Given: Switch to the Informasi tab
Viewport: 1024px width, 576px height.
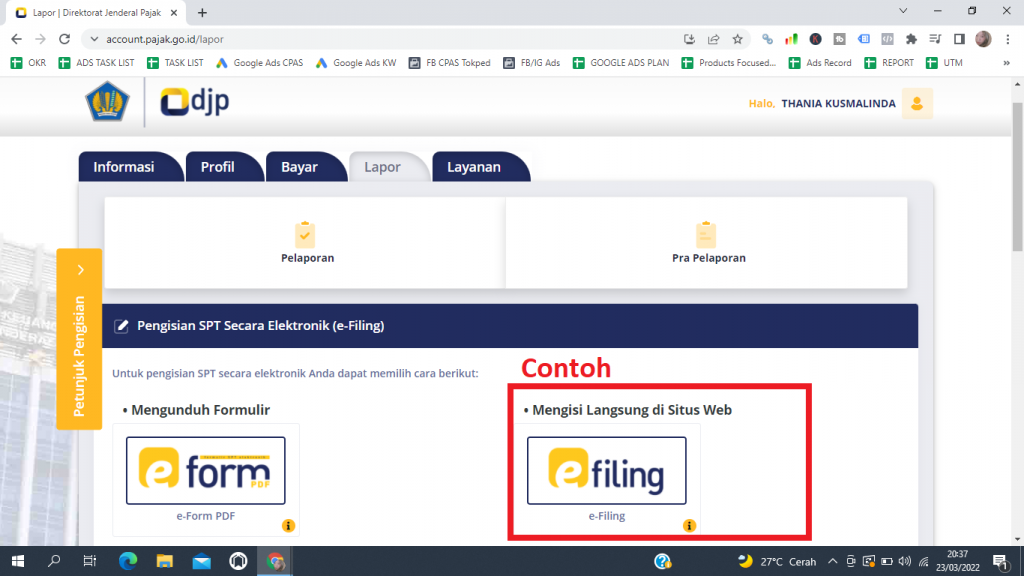Looking at the screenshot, I should pyautogui.click(x=124, y=167).
